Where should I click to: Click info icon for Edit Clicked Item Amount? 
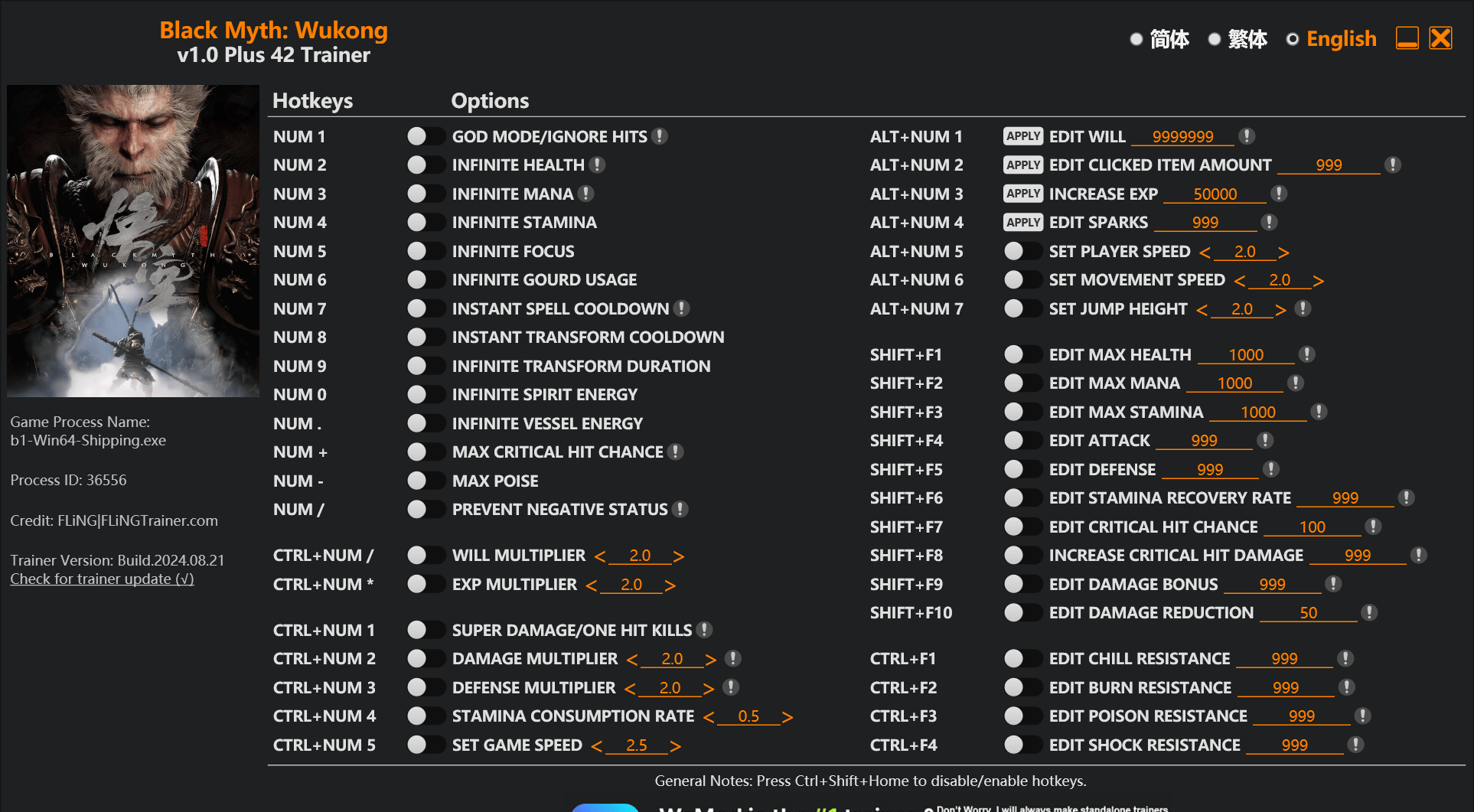[x=1393, y=165]
